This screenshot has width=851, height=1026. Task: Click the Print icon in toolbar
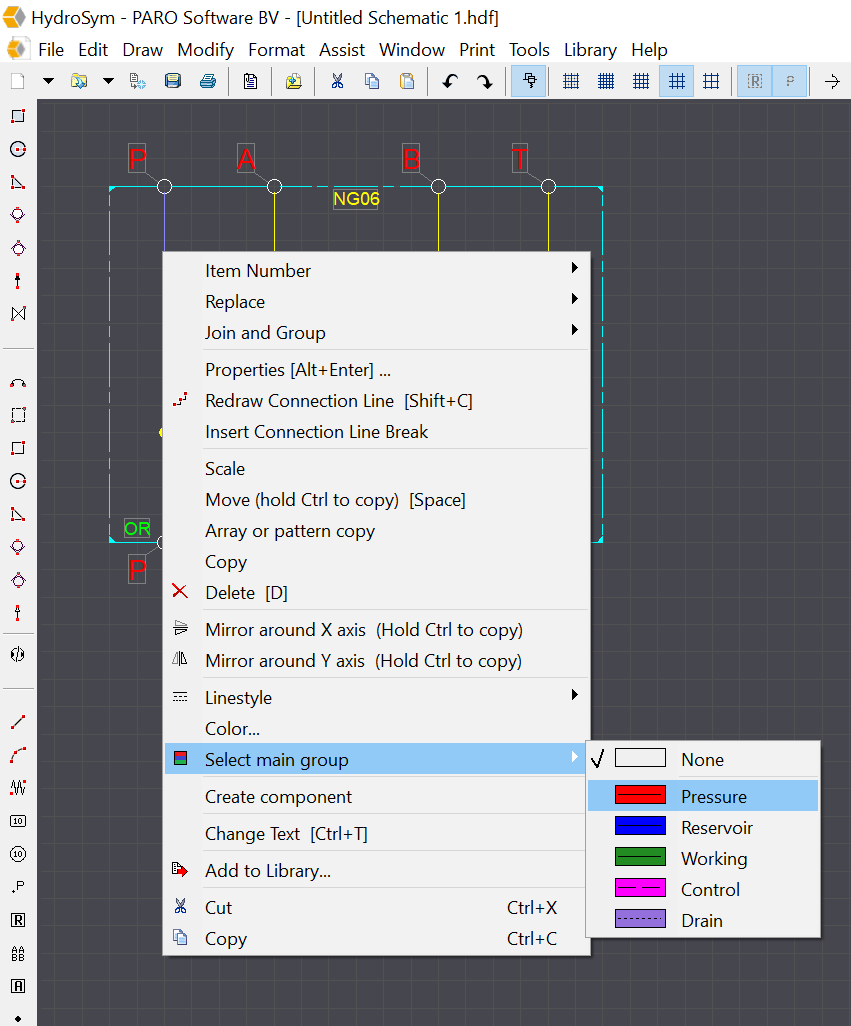(x=208, y=81)
